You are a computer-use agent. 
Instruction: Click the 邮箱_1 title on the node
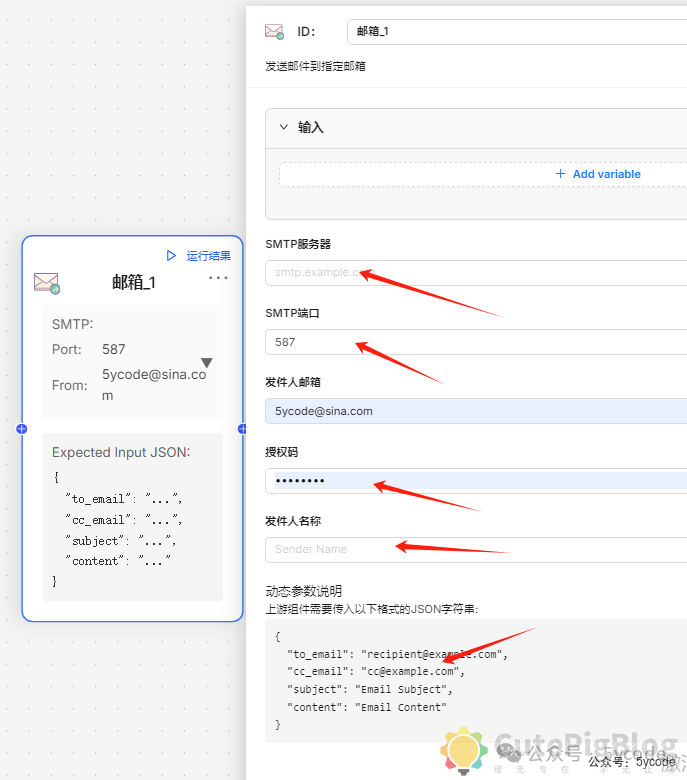point(134,283)
